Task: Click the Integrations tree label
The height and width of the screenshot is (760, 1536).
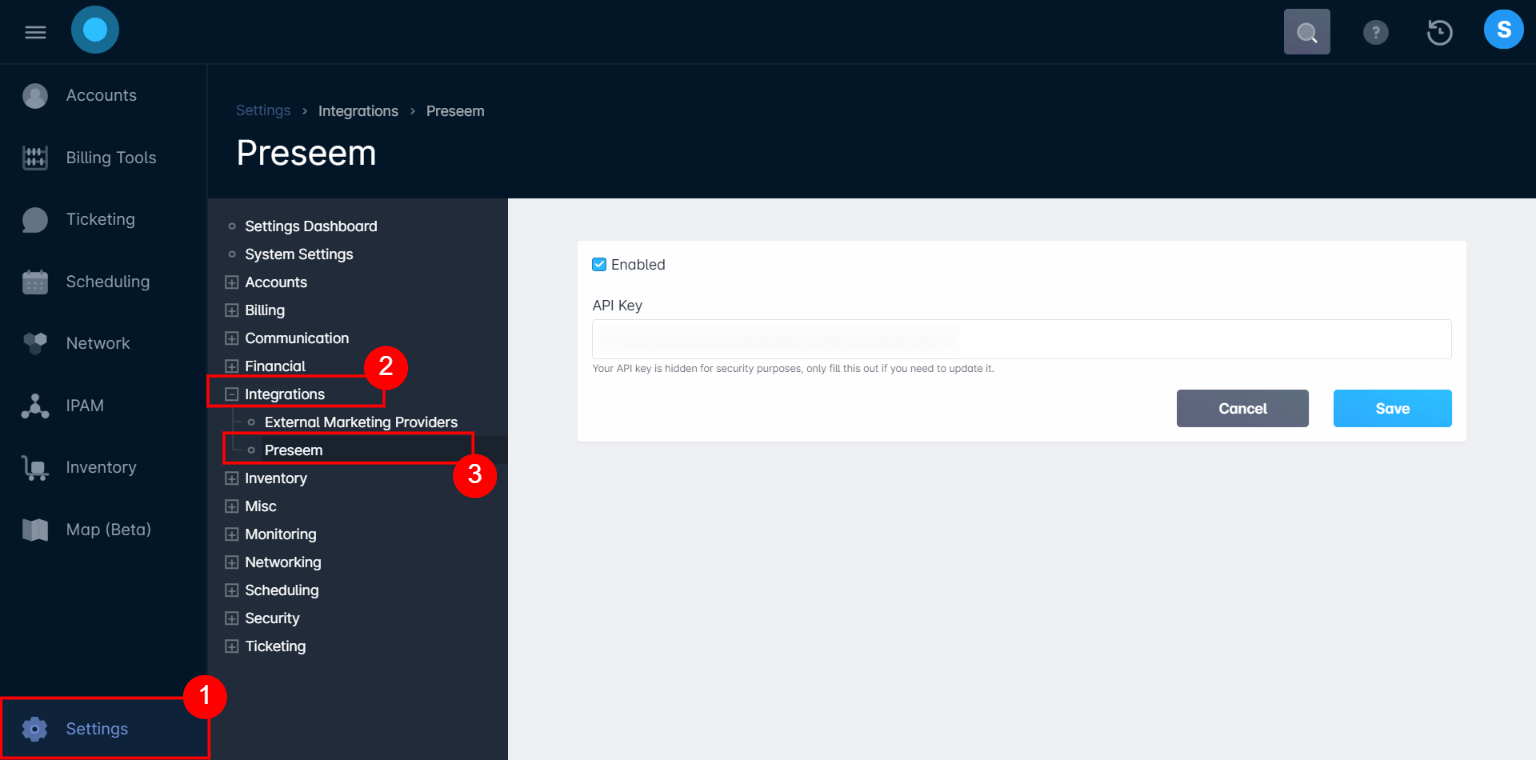Action: [x=285, y=395]
